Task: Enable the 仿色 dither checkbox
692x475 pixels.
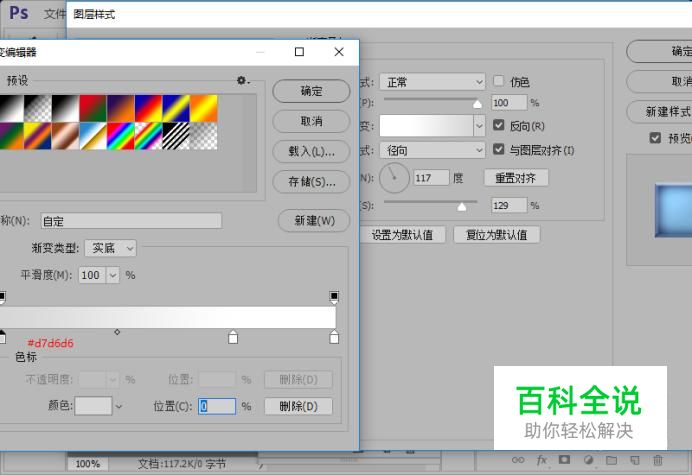Action: point(500,81)
